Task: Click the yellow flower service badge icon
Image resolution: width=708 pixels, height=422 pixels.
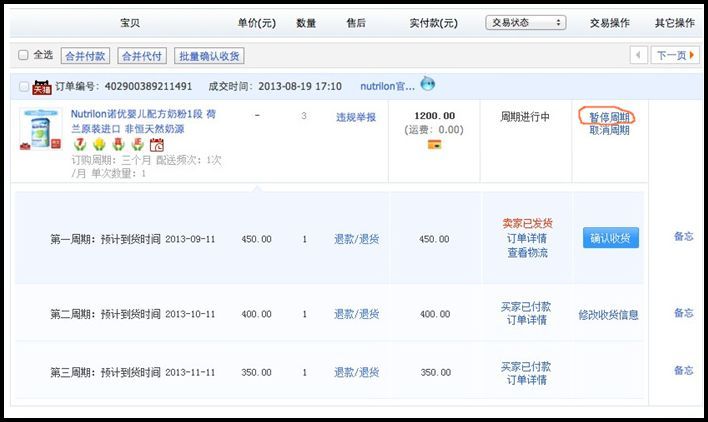Action: [99, 144]
